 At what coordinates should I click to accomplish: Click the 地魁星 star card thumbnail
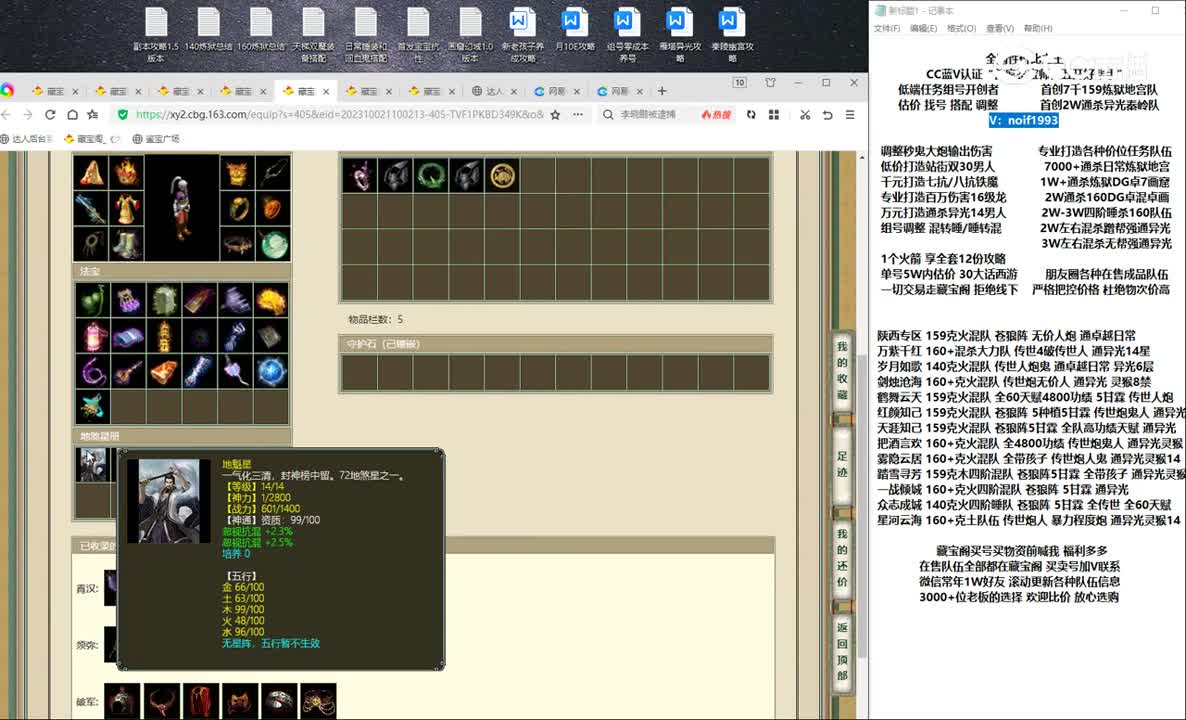pos(92,464)
